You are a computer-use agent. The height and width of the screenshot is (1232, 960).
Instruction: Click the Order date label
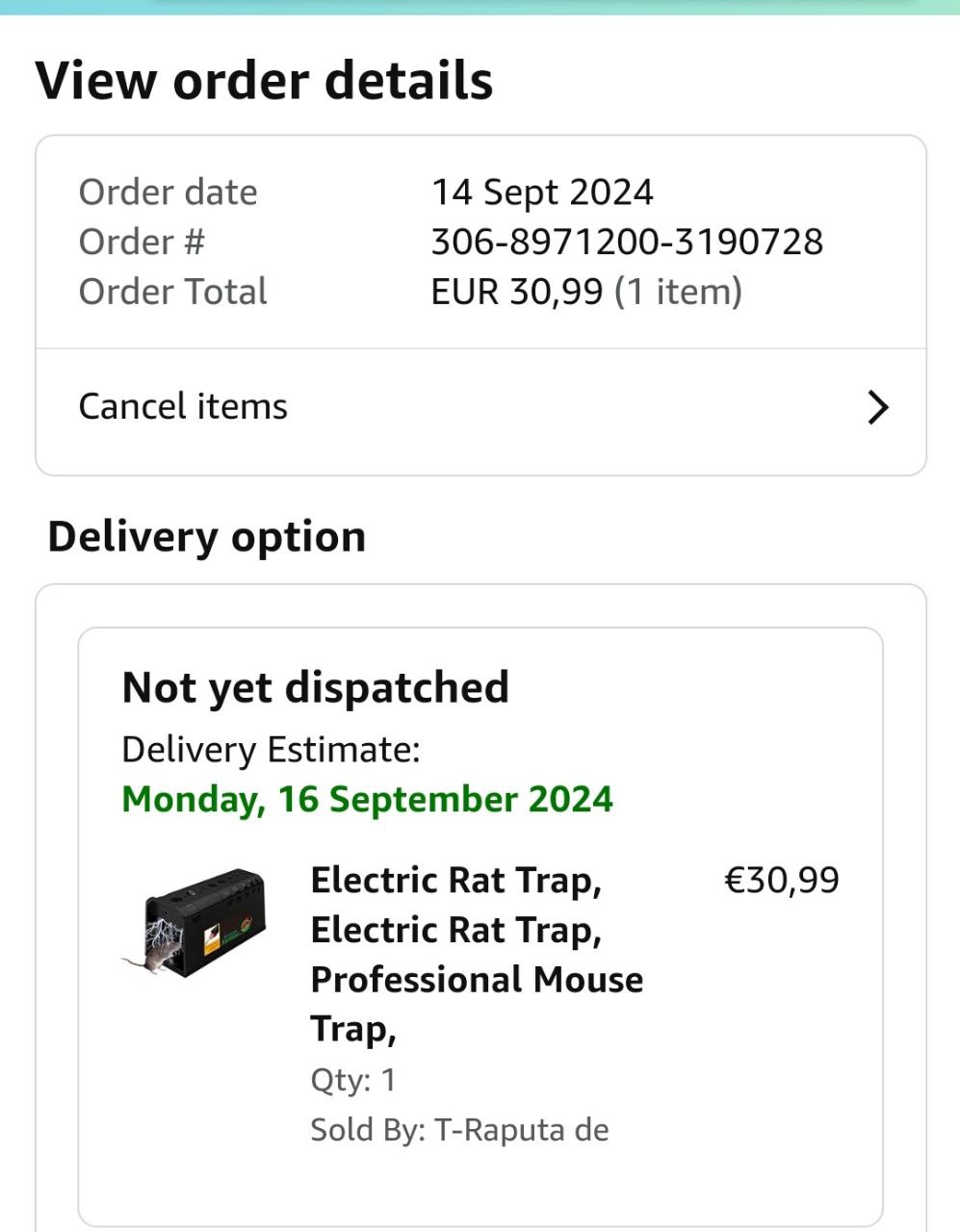tap(168, 192)
